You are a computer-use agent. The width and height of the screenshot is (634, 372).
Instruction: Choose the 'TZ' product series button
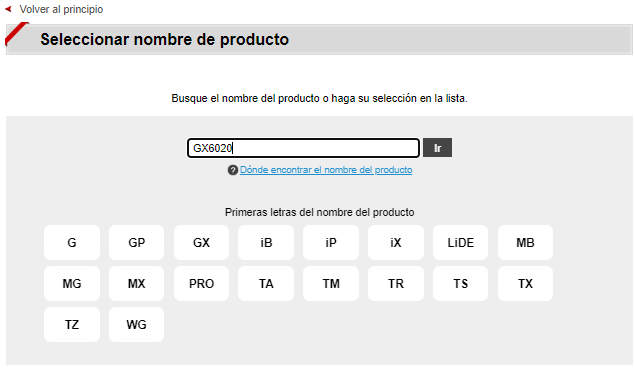tap(72, 324)
